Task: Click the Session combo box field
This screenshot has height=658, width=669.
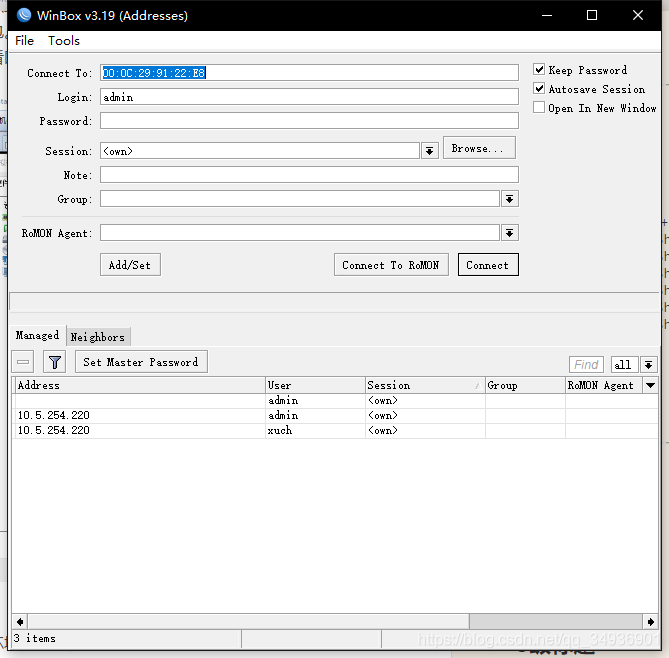Action: pyautogui.click(x=260, y=151)
